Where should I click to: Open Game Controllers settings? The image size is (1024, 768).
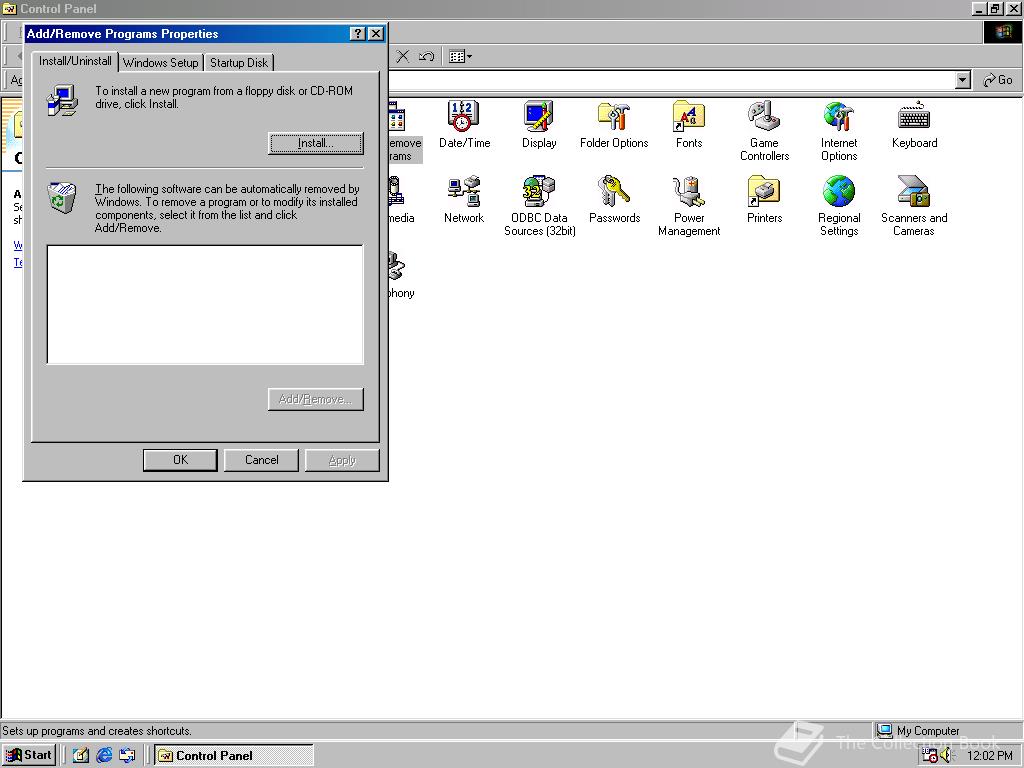[x=764, y=115]
